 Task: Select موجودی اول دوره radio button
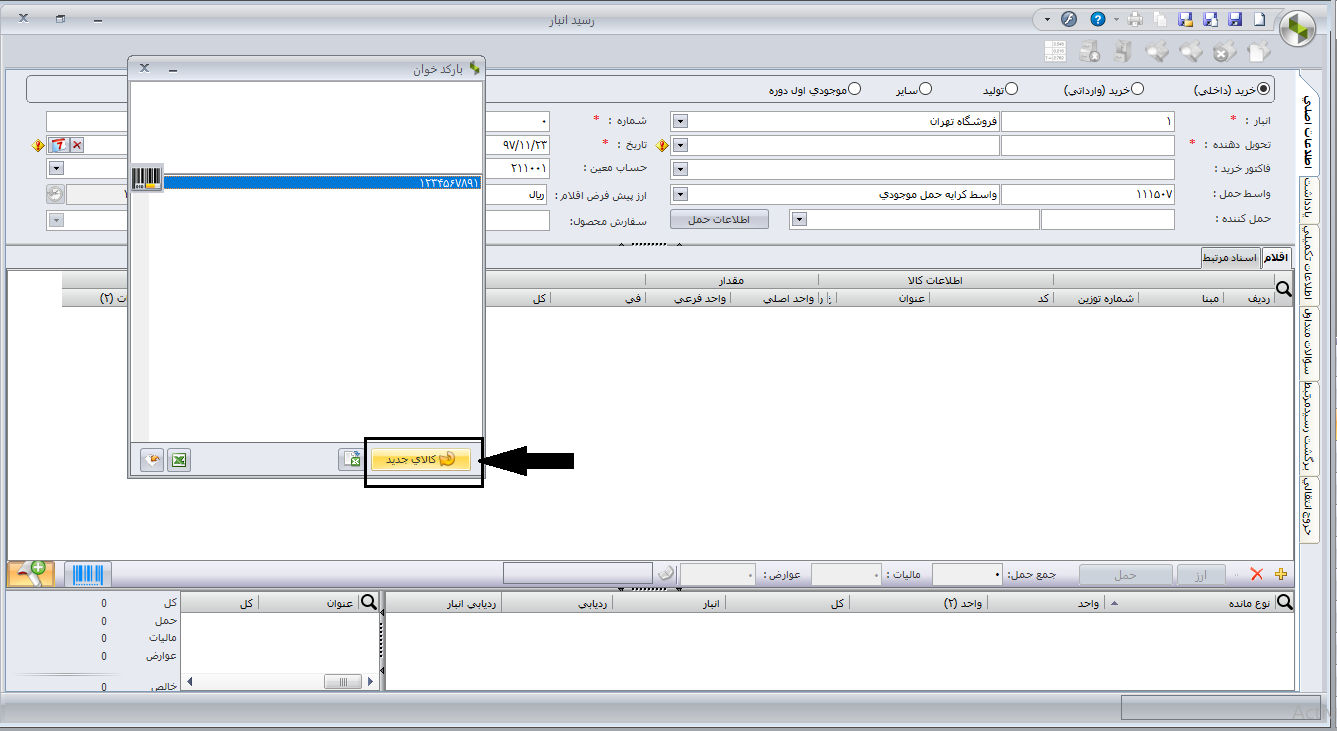click(854, 89)
